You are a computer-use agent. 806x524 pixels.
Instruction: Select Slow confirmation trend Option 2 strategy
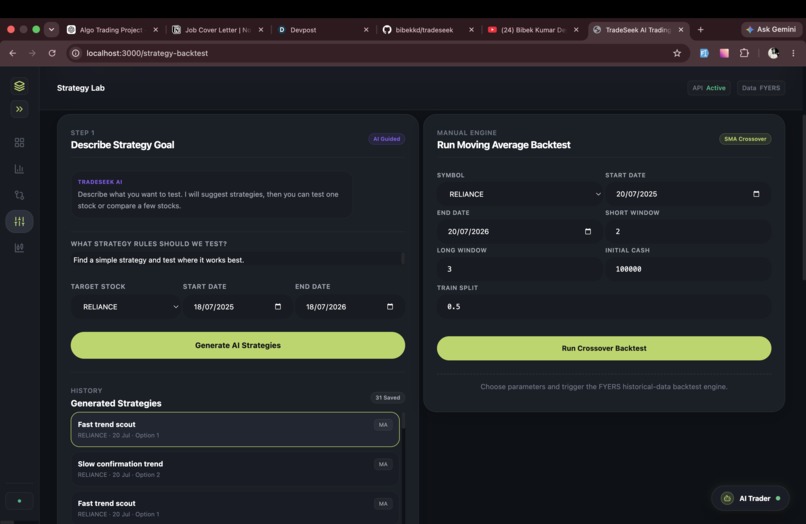235,468
